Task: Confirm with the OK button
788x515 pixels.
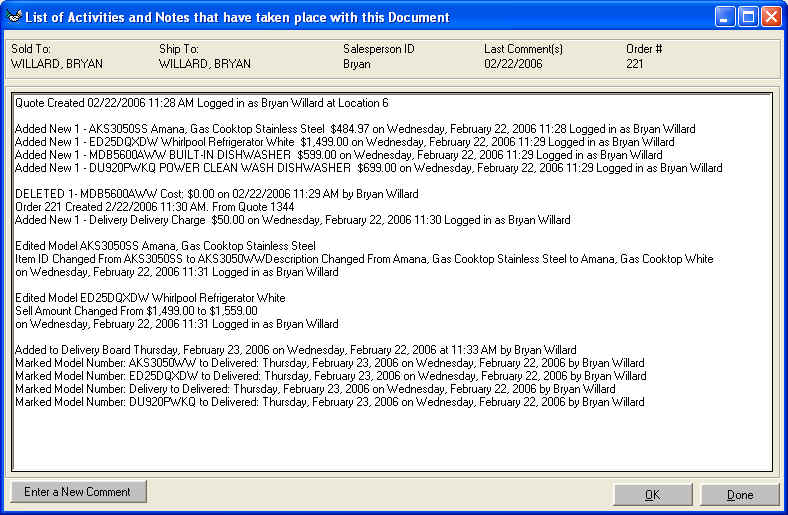Action: point(653,495)
